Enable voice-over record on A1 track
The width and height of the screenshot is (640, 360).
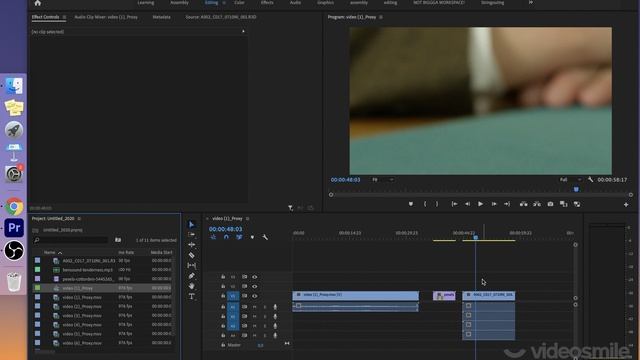coord(275,307)
